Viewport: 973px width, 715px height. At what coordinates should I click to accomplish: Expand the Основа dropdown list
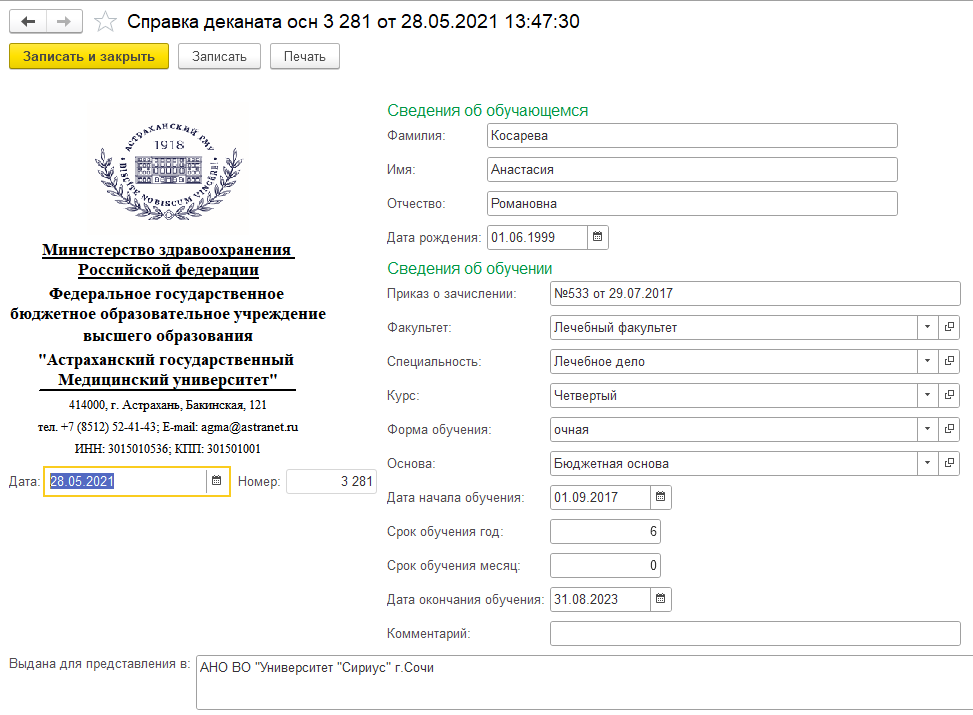928,463
